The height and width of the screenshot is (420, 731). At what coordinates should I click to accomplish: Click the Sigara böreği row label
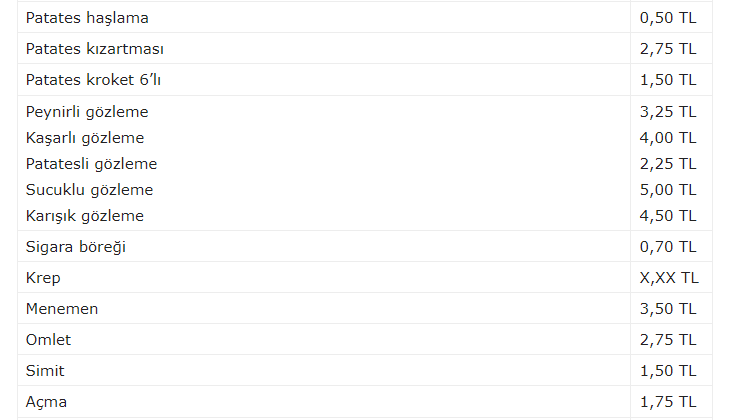pos(76,247)
